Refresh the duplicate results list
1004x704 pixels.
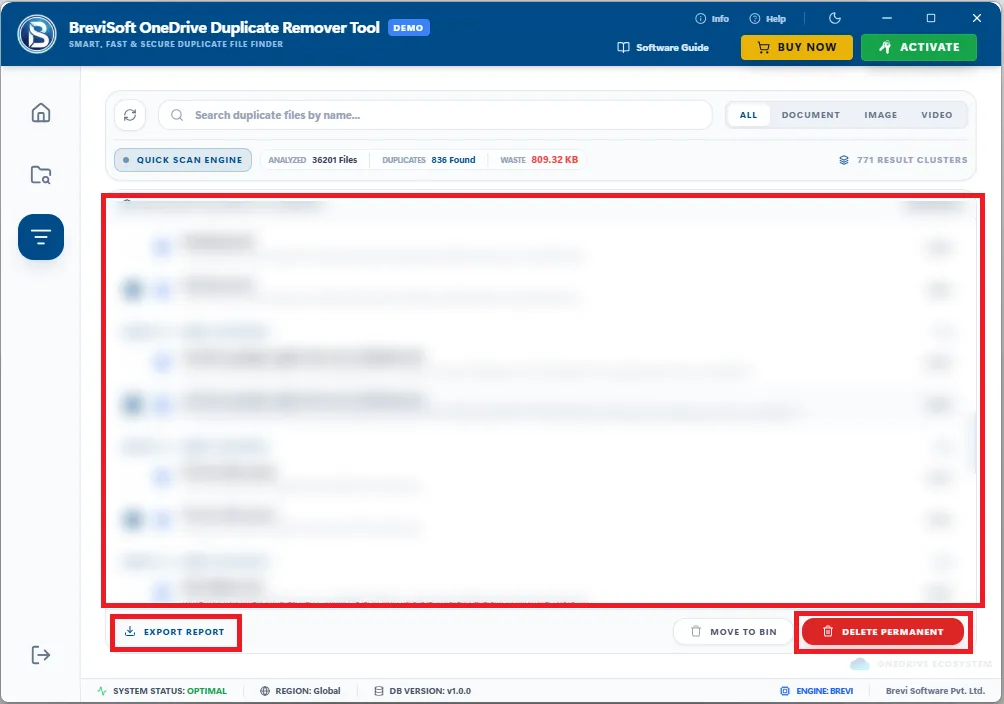click(x=130, y=115)
